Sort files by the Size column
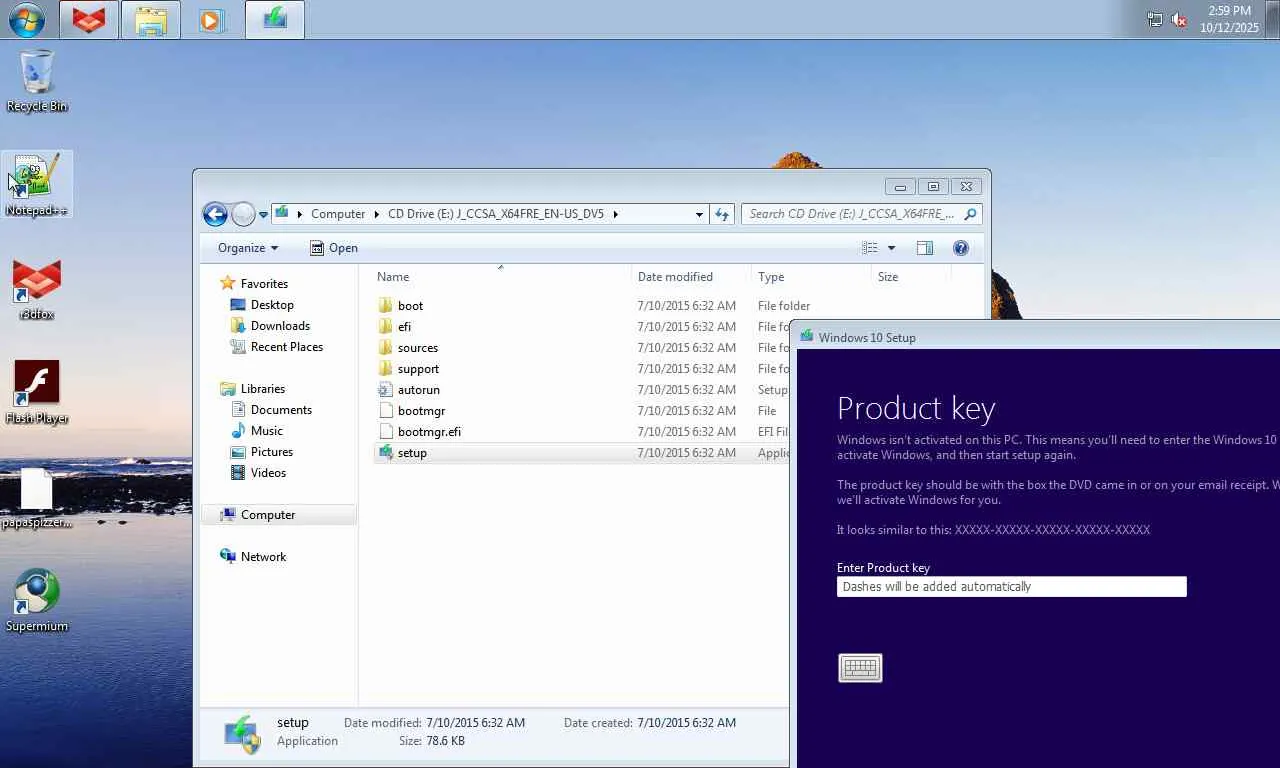This screenshot has height=768, width=1280. click(x=910, y=277)
